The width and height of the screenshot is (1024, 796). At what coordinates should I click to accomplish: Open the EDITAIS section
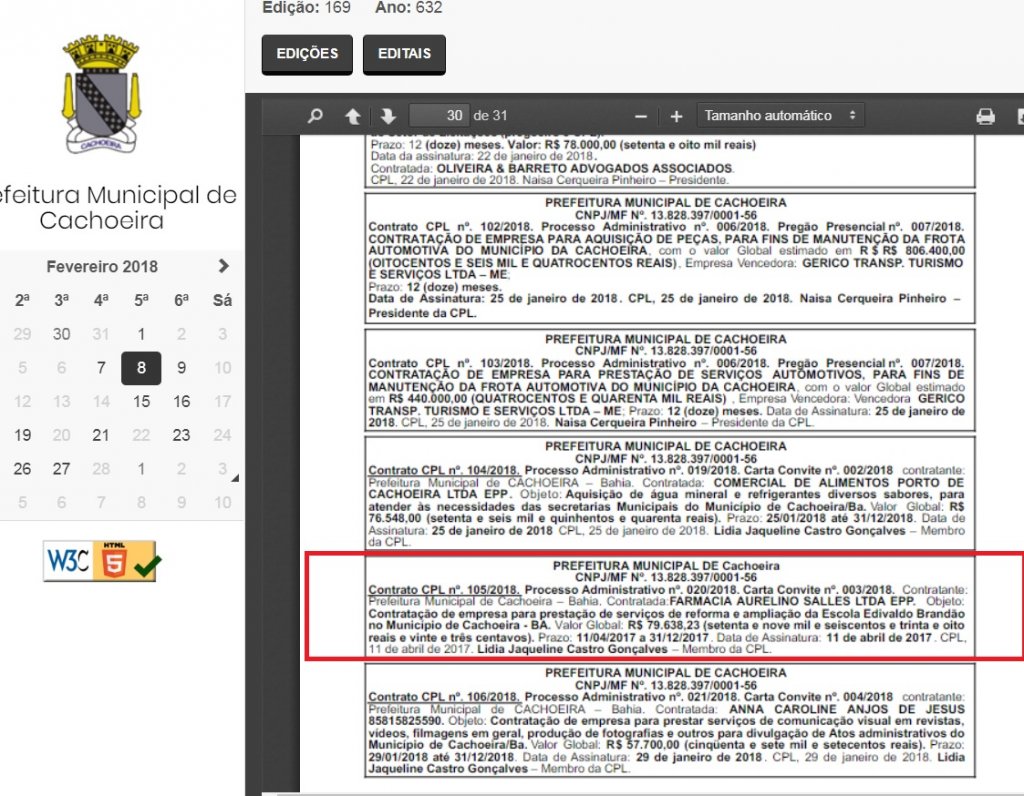click(x=404, y=54)
